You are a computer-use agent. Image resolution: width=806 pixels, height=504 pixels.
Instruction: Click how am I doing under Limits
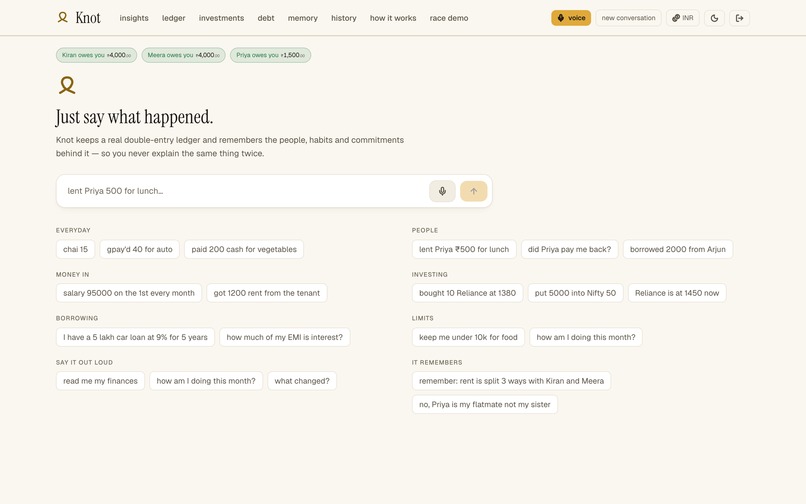click(586, 337)
